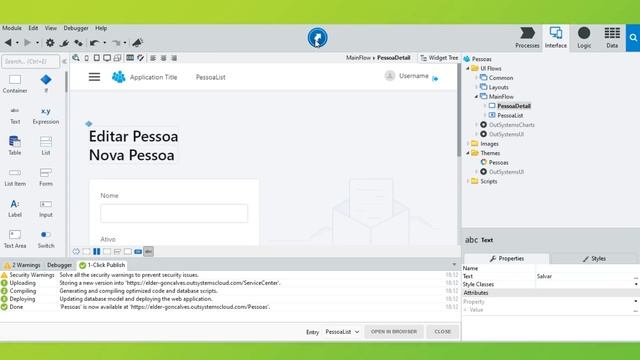Viewport: 640px width, 360px height.
Task: Open the Edit menu
Action: point(33,28)
